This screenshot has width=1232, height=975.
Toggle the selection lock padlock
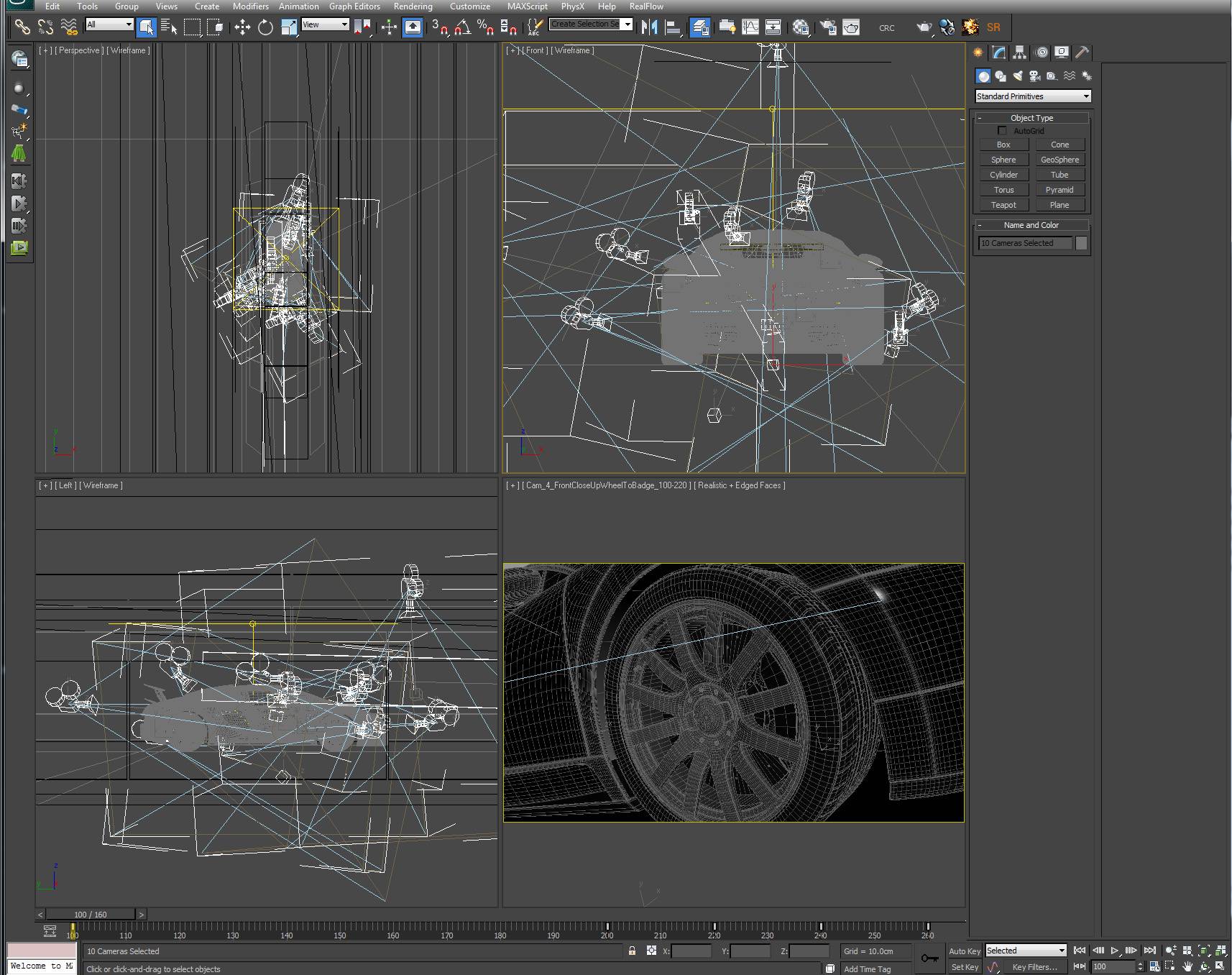(x=632, y=951)
